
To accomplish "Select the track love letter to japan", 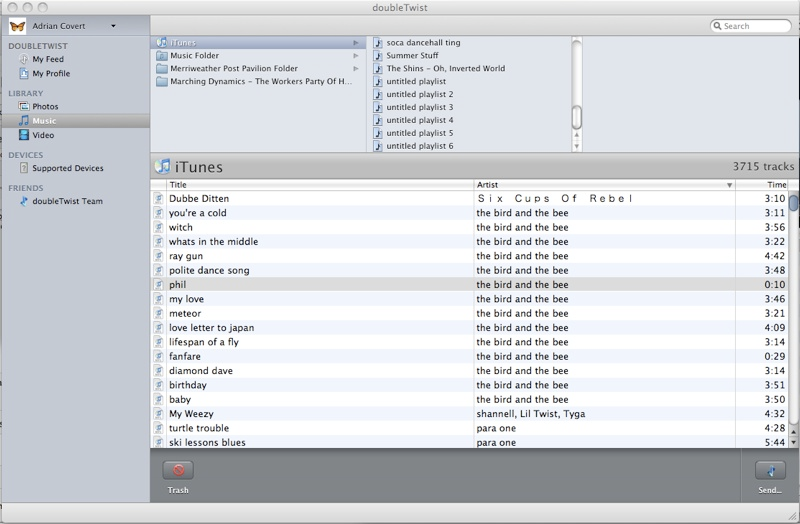I will pyautogui.click(x=469, y=328).
